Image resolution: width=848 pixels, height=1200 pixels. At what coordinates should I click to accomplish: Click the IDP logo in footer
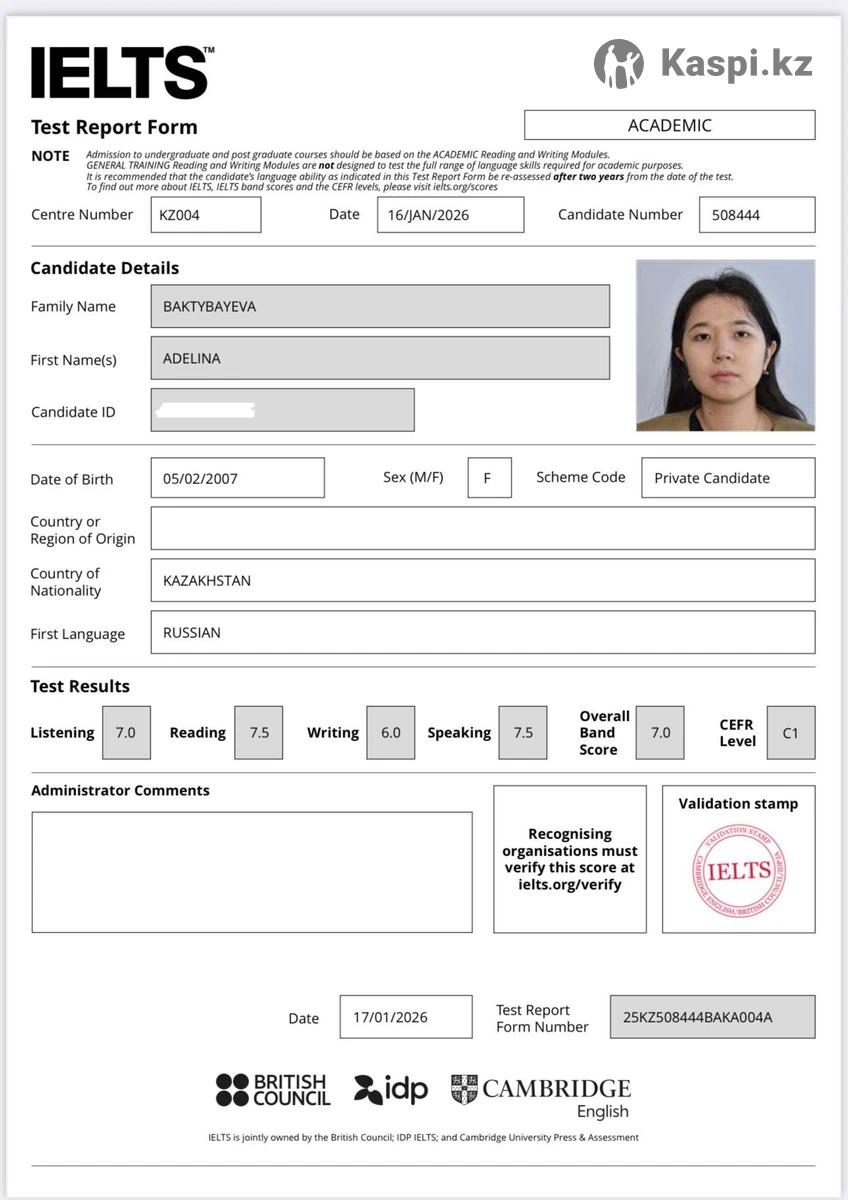[391, 1089]
